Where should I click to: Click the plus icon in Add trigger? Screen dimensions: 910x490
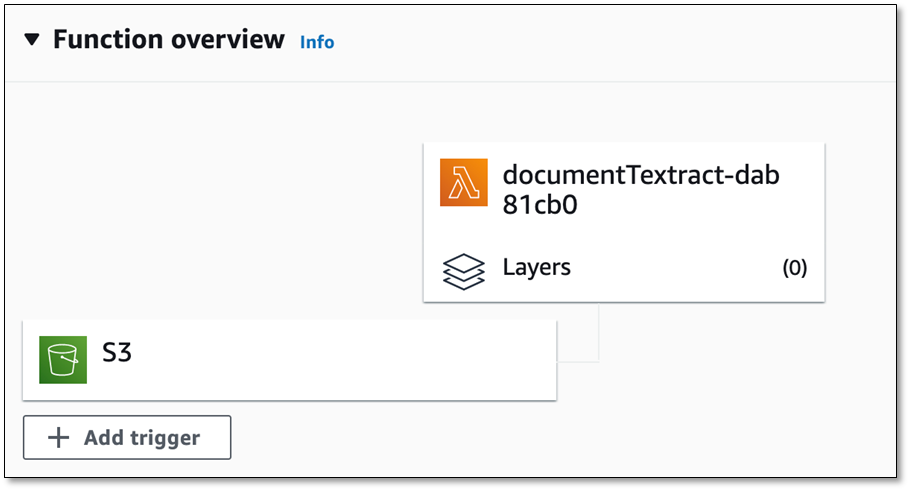pyautogui.click(x=59, y=437)
